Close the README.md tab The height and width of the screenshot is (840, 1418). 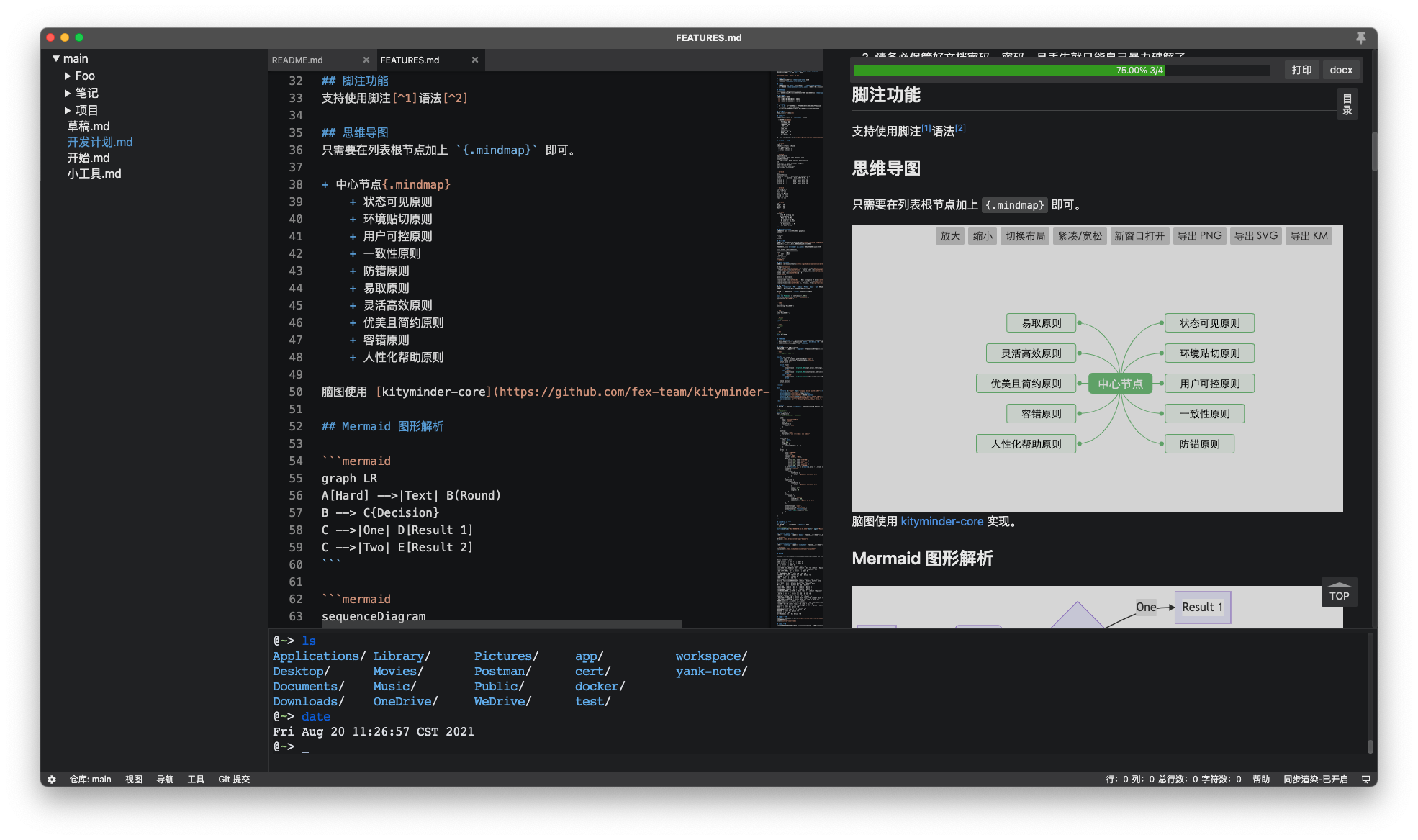tap(366, 60)
